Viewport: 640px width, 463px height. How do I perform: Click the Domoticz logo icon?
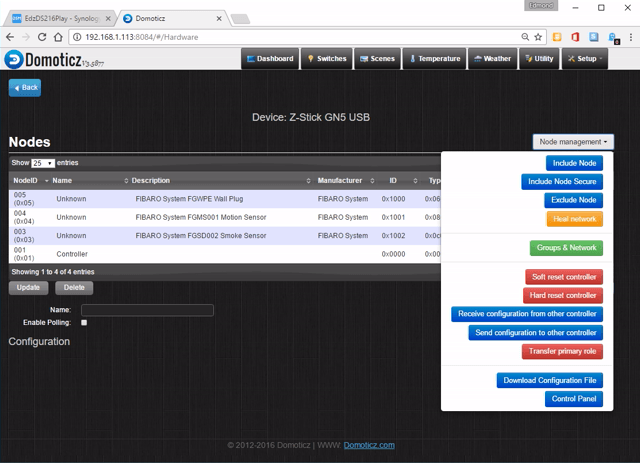pyautogui.click(x=13, y=59)
